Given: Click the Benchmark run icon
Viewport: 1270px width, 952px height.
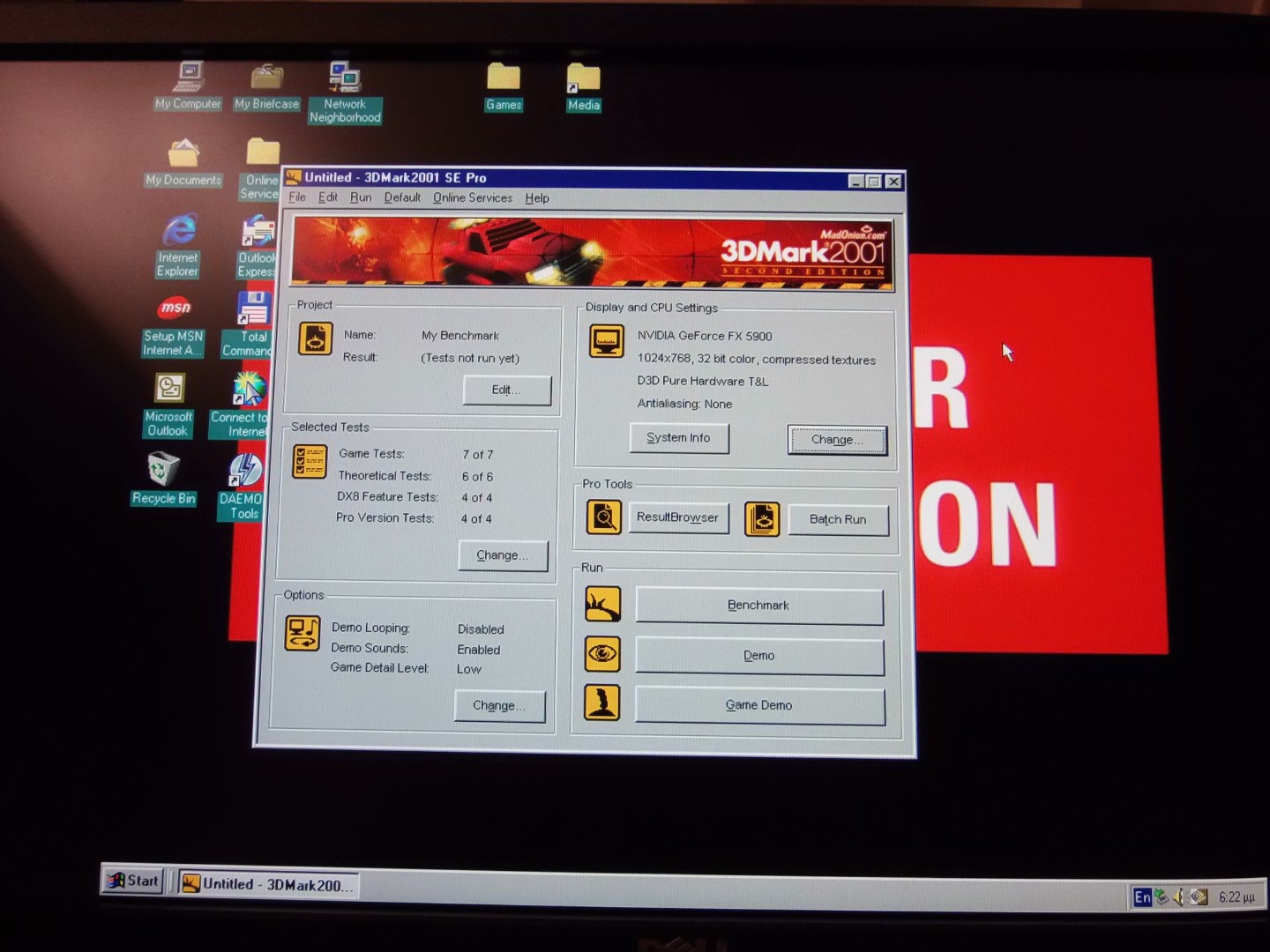Looking at the screenshot, I should tap(603, 605).
